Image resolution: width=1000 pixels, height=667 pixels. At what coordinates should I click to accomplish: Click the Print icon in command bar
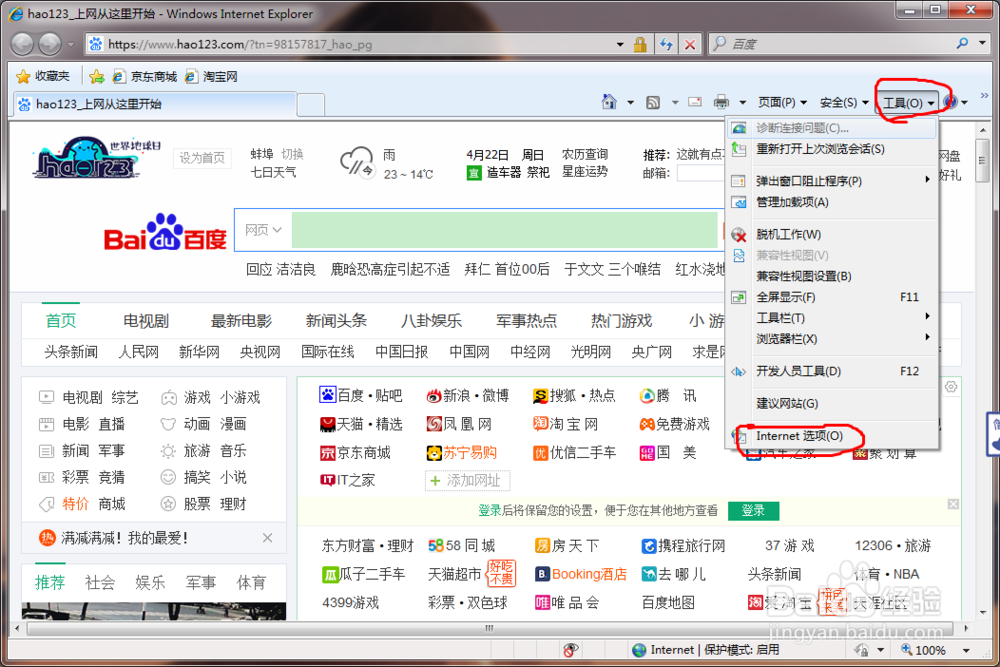(721, 102)
